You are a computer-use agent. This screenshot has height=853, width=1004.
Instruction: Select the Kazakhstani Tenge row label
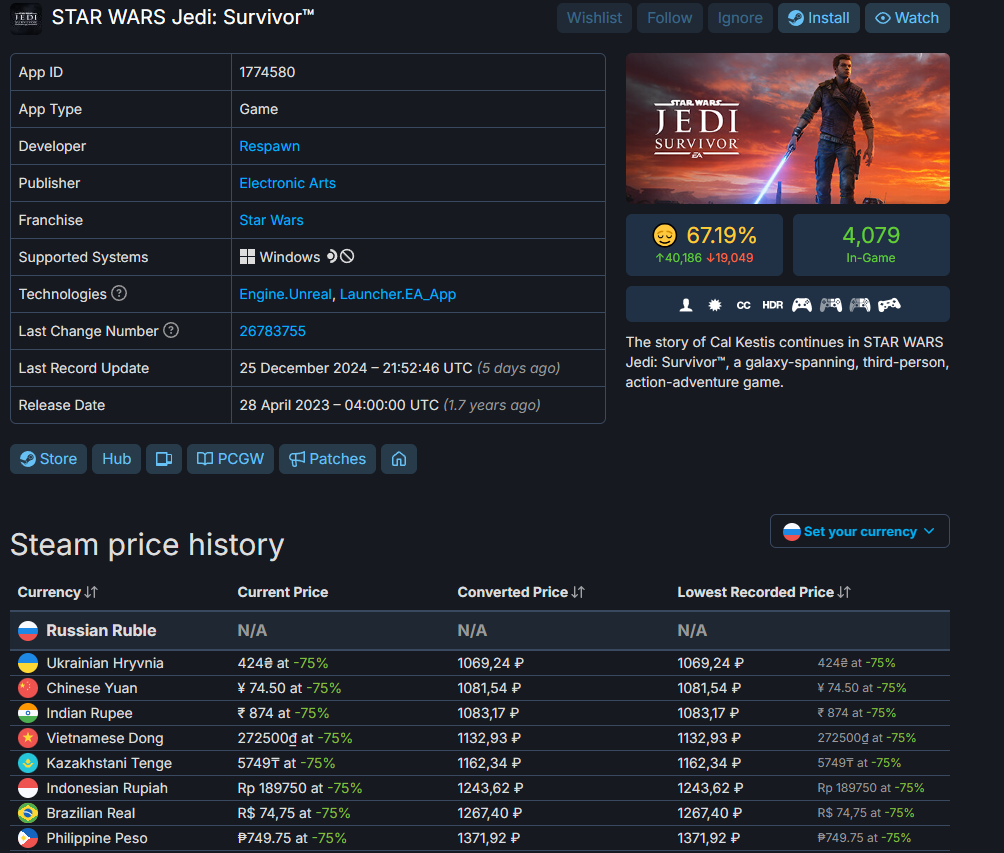[x=109, y=763]
